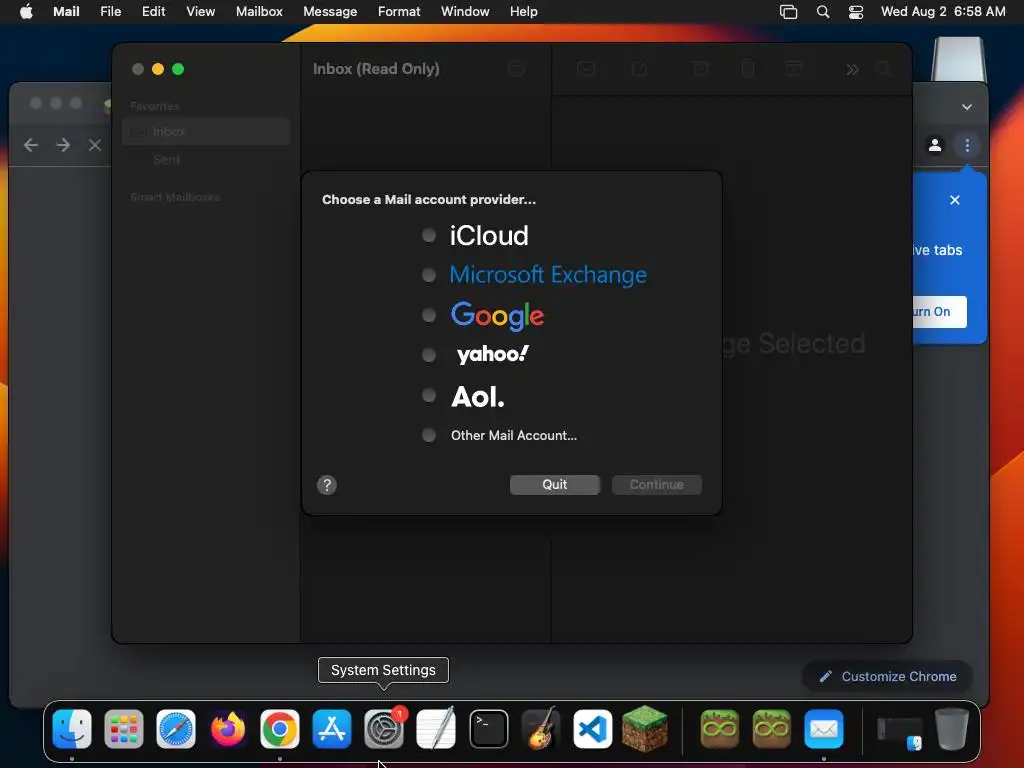Open System Settings from the Dock
This screenshot has height=768, width=1024.
pos(384,728)
